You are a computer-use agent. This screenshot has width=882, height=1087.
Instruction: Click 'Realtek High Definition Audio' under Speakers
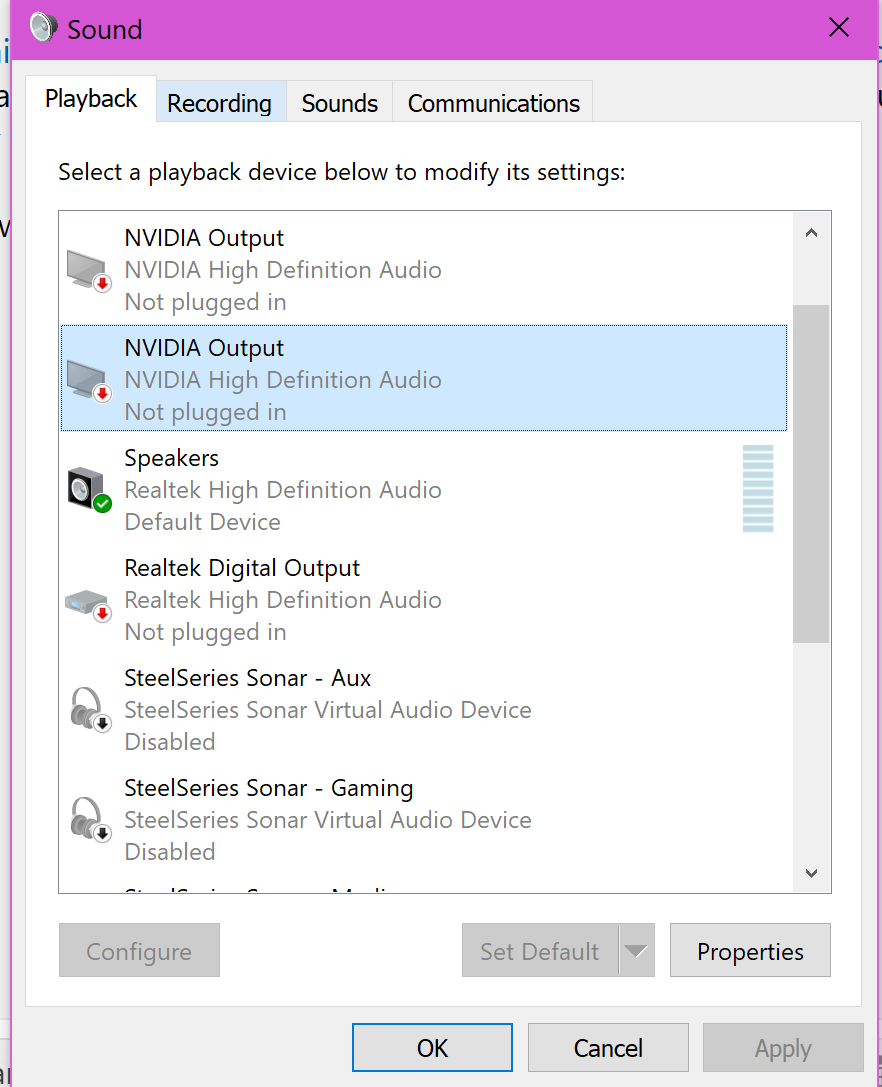pyautogui.click(x=283, y=490)
